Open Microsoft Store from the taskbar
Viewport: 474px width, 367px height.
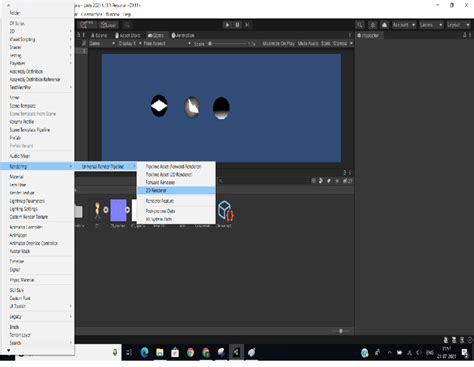pos(175,352)
